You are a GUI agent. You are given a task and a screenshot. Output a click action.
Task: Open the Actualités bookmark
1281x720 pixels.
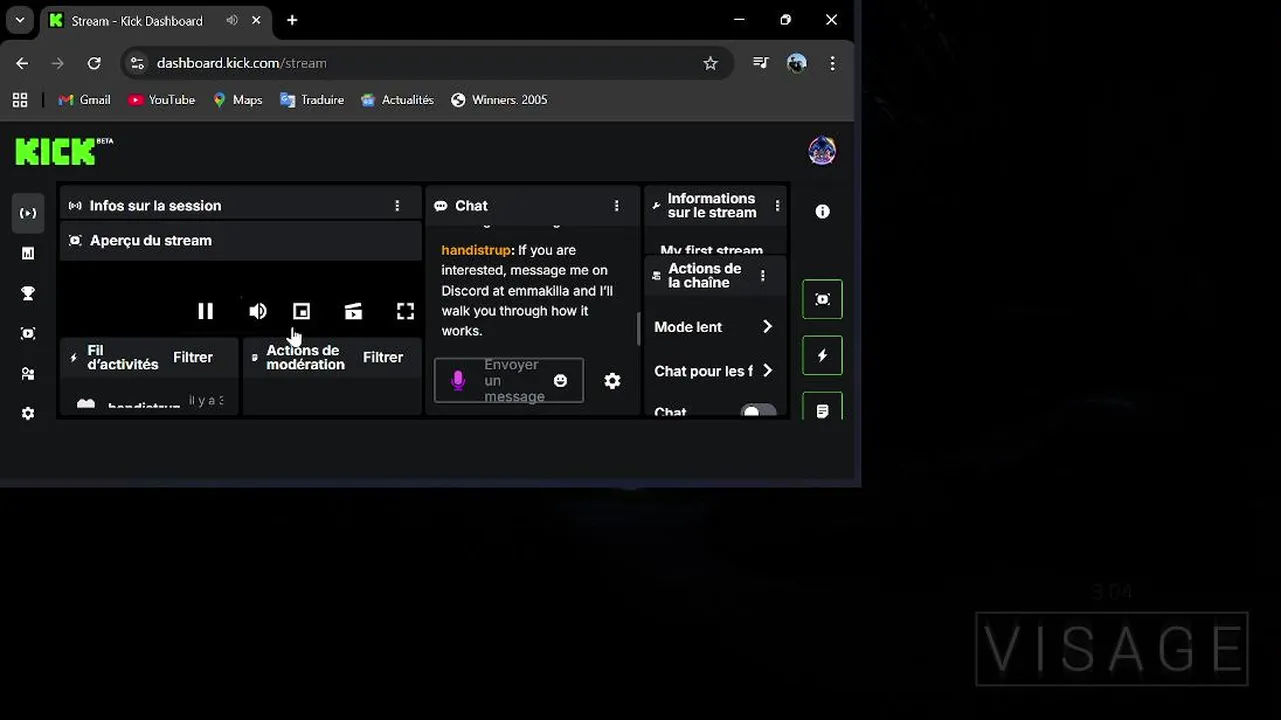click(398, 100)
